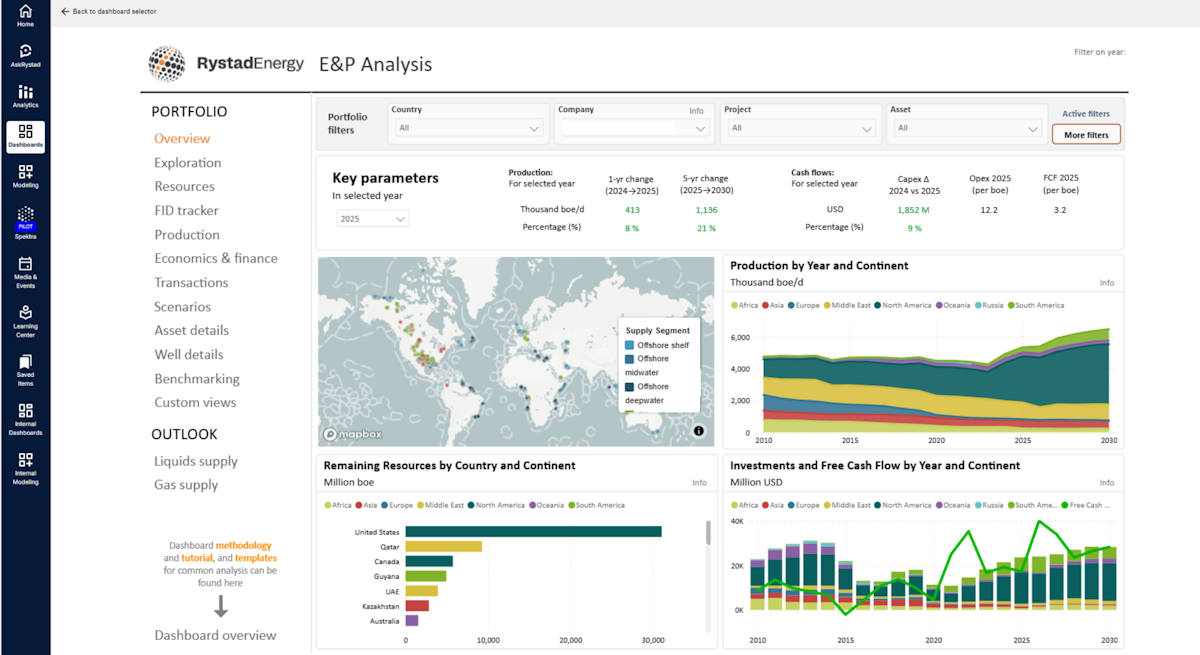The width and height of the screenshot is (1200, 655).
Task: Open the Analytics sidebar icon
Action: pyautogui.click(x=25, y=96)
